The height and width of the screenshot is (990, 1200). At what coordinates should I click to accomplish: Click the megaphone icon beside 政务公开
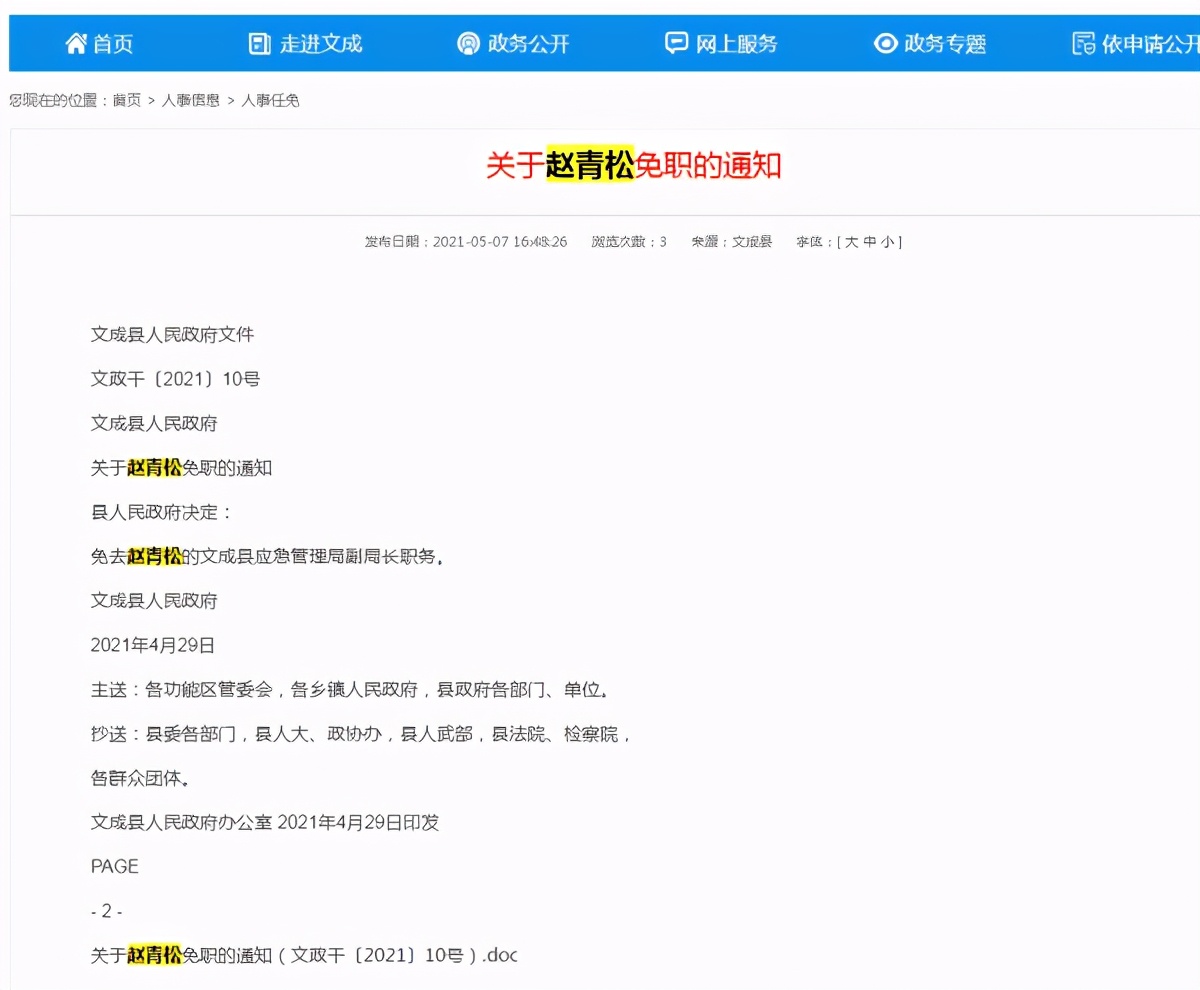(467, 43)
